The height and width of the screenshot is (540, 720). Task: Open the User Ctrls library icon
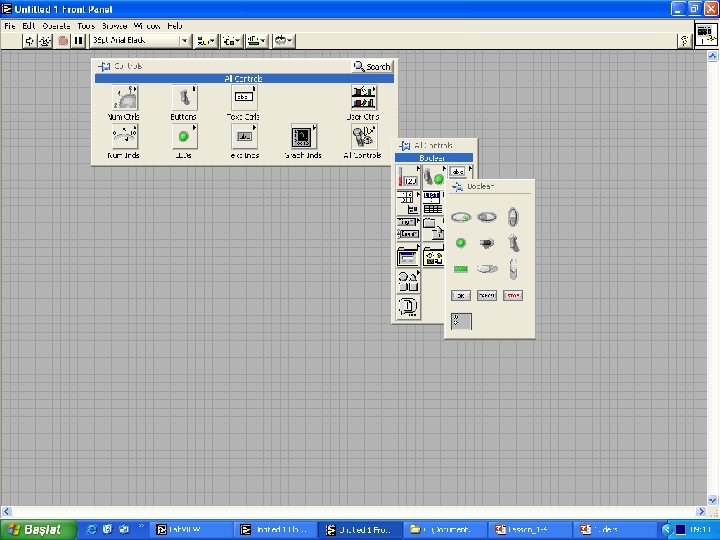click(364, 97)
